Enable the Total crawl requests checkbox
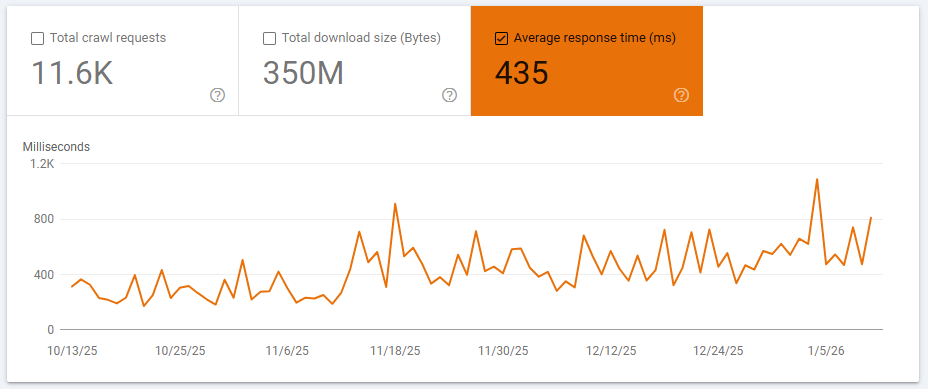Image resolution: width=928 pixels, height=389 pixels. pos(37,38)
